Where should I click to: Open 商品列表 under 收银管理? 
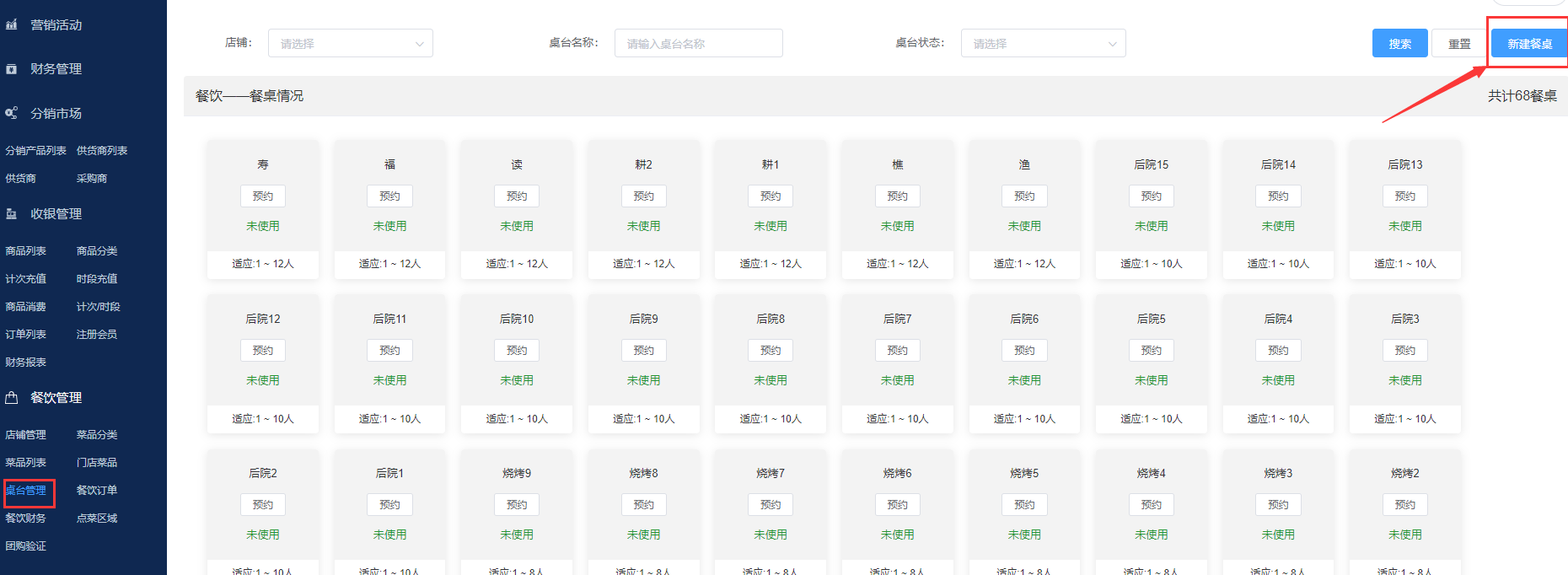click(x=26, y=251)
